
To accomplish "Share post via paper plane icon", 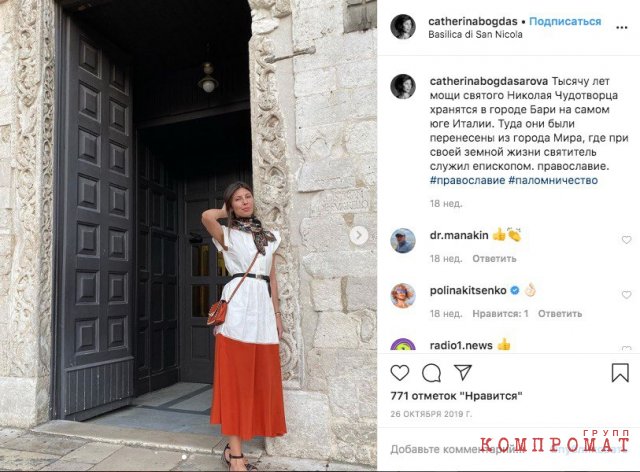I will 463,372.
